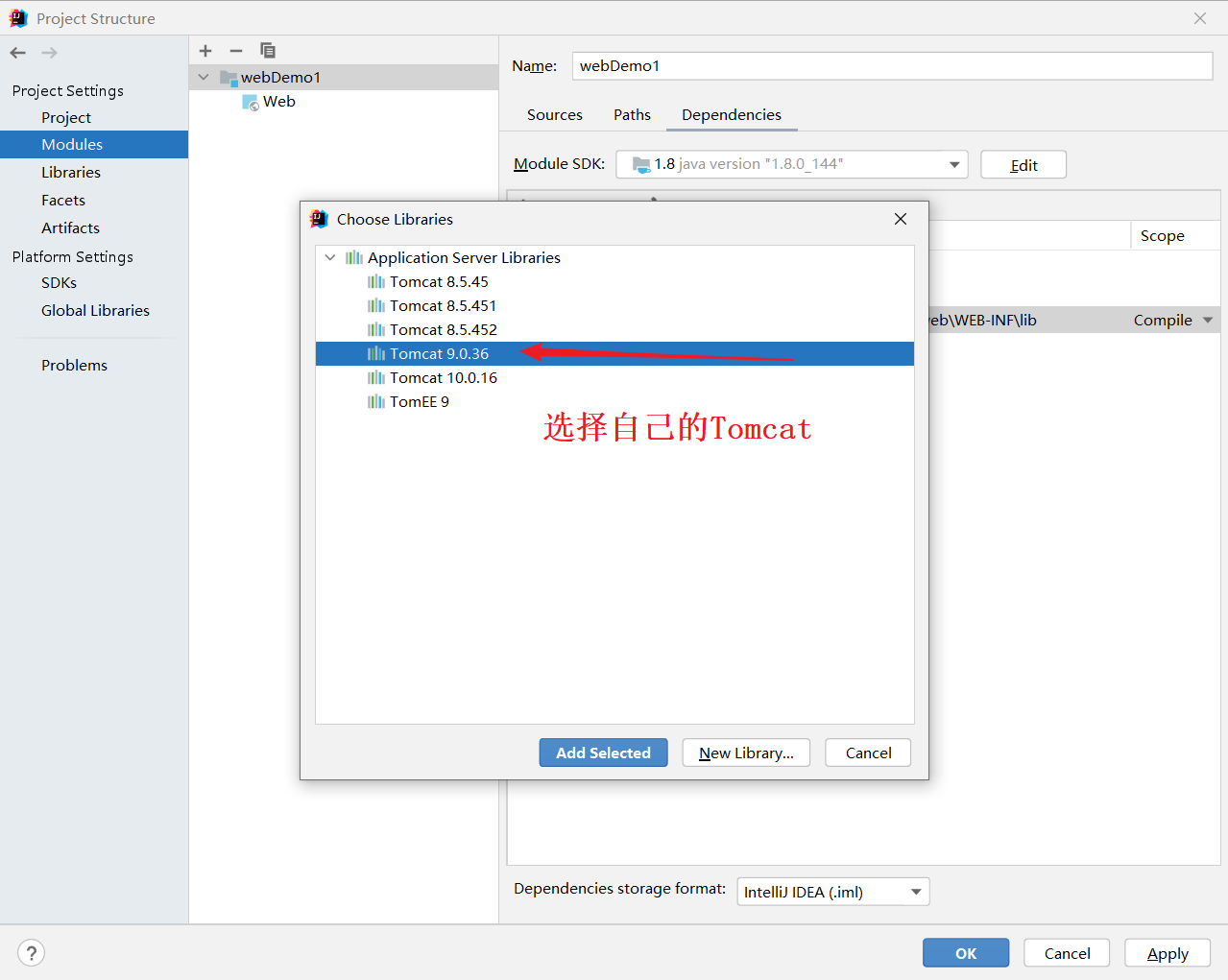Switch to the Sources tab
The image size is (1228, 980).
555,115
